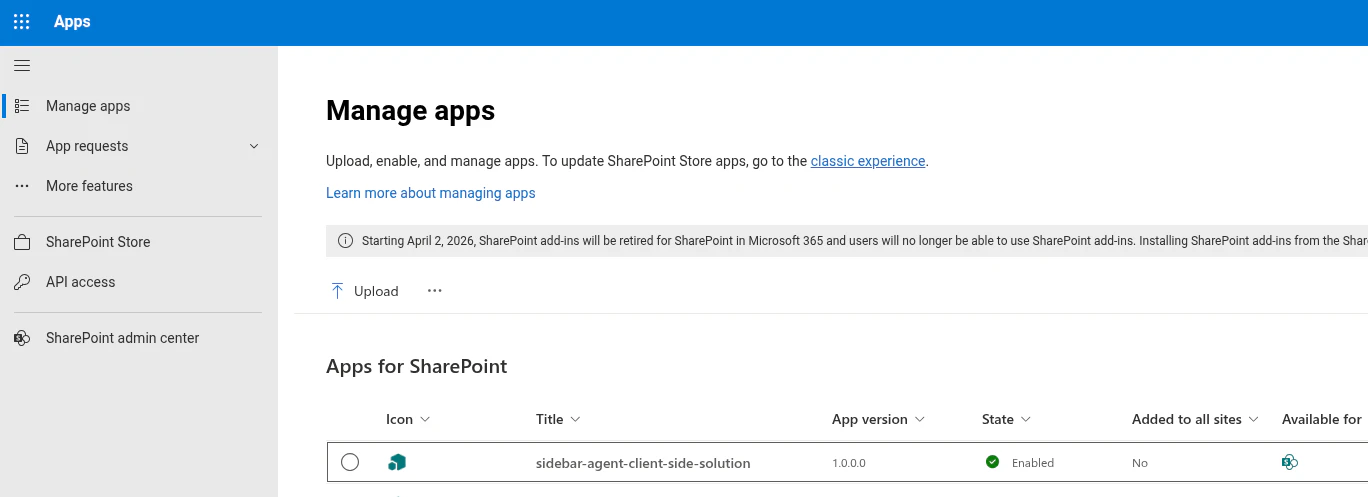The width and height of the screenshot is (1368, 497).
Task: Collapse the navigation hamburger menu
Action: click(22, 66)
